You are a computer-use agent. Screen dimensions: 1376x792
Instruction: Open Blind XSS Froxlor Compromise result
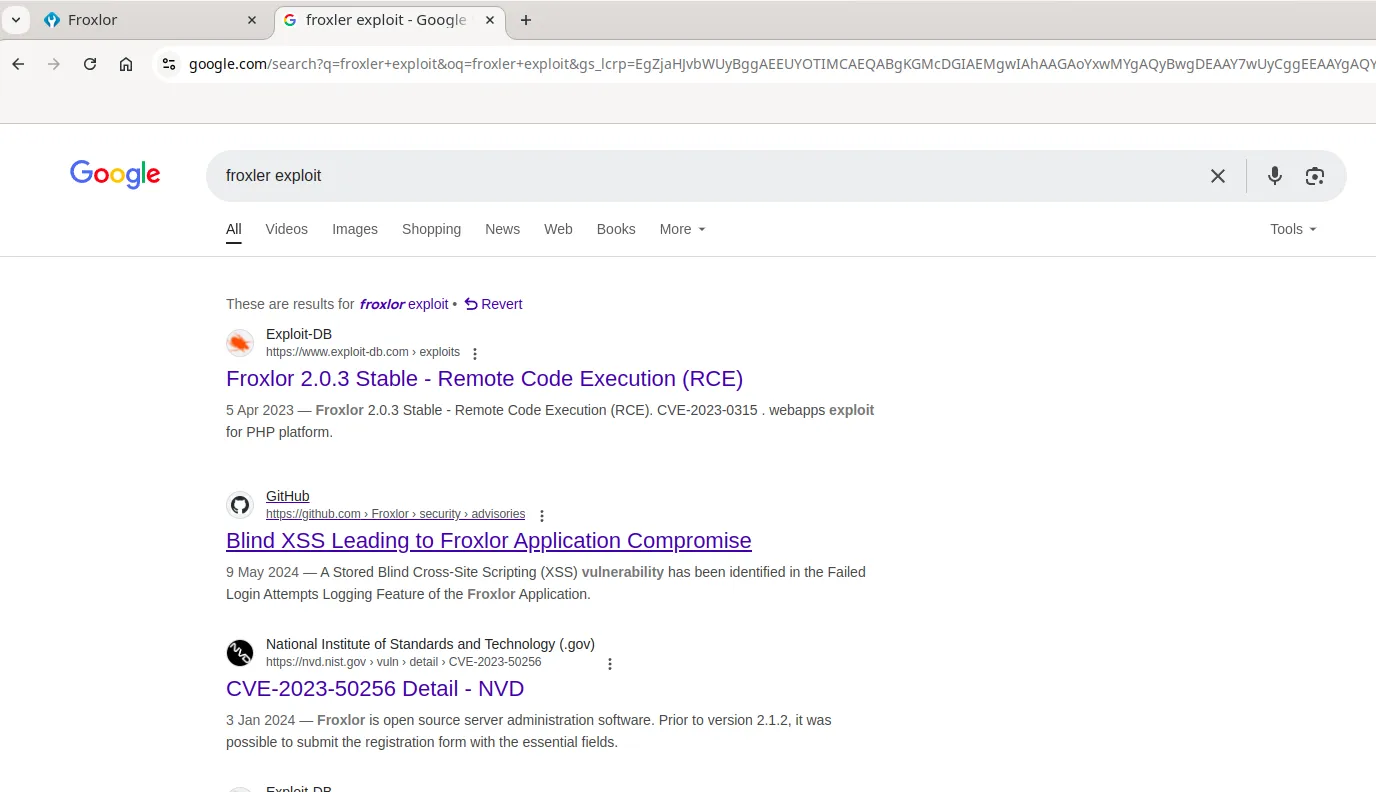(x=489, y=540)
